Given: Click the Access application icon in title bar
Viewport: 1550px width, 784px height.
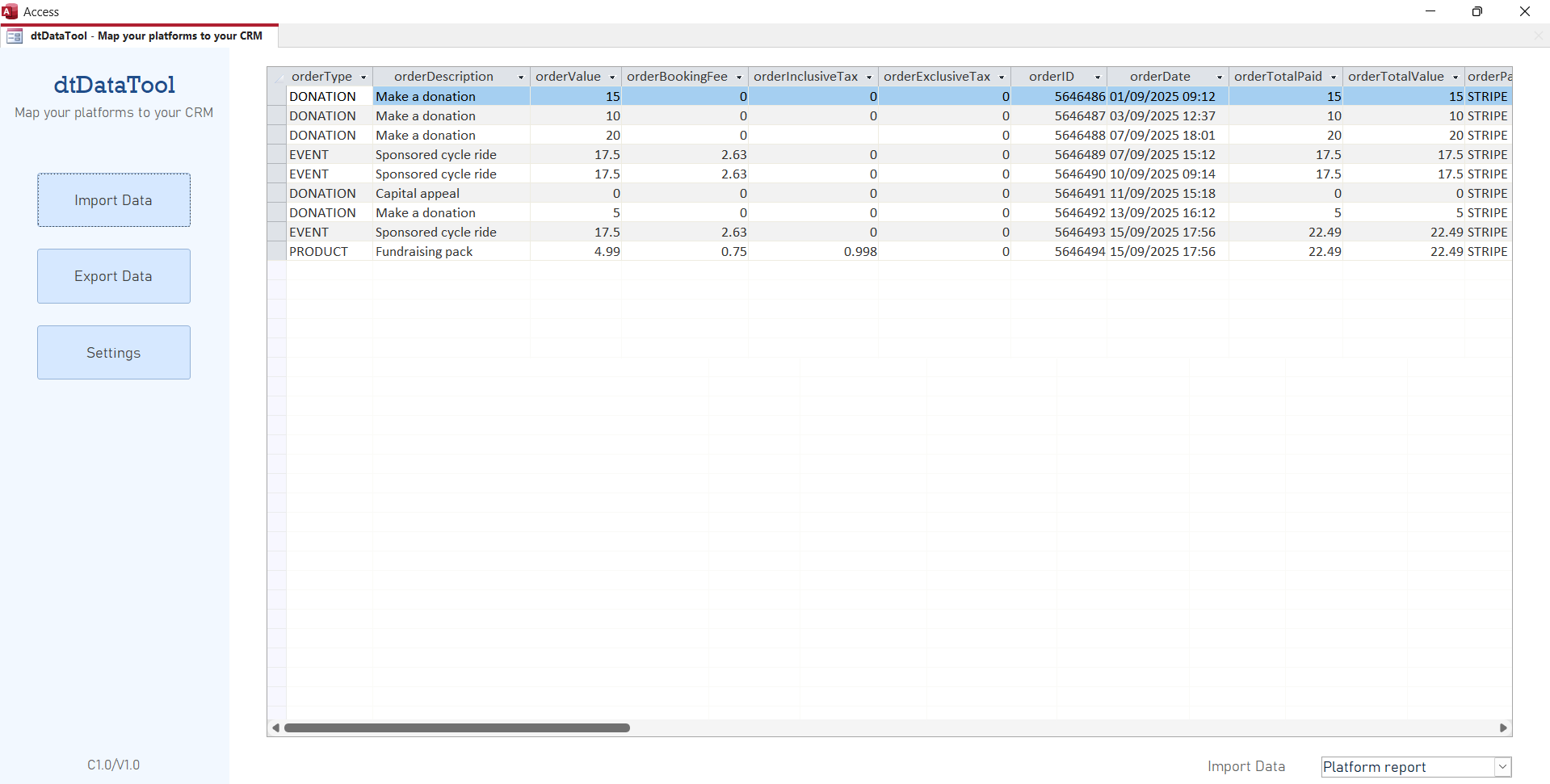Looking at the screenshot, I should (10, 11).
